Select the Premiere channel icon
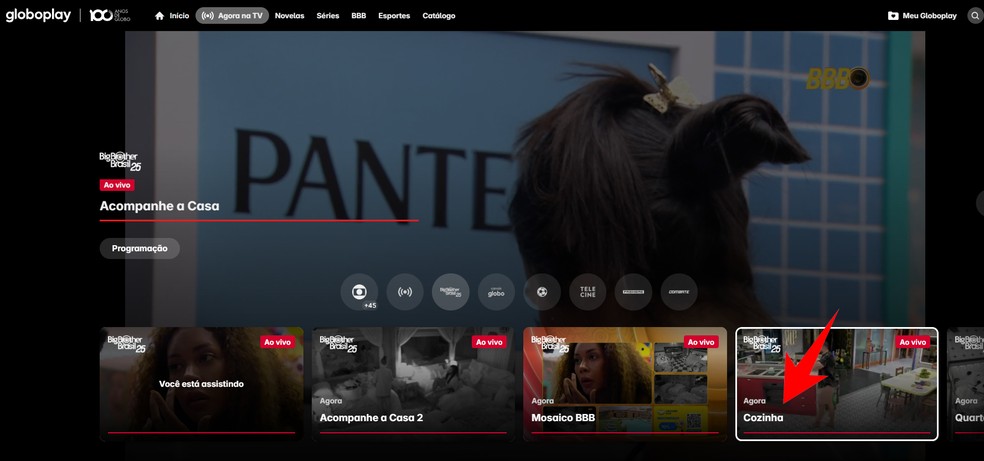The width and height of the screenshot is (984, 461). point(633,292)
